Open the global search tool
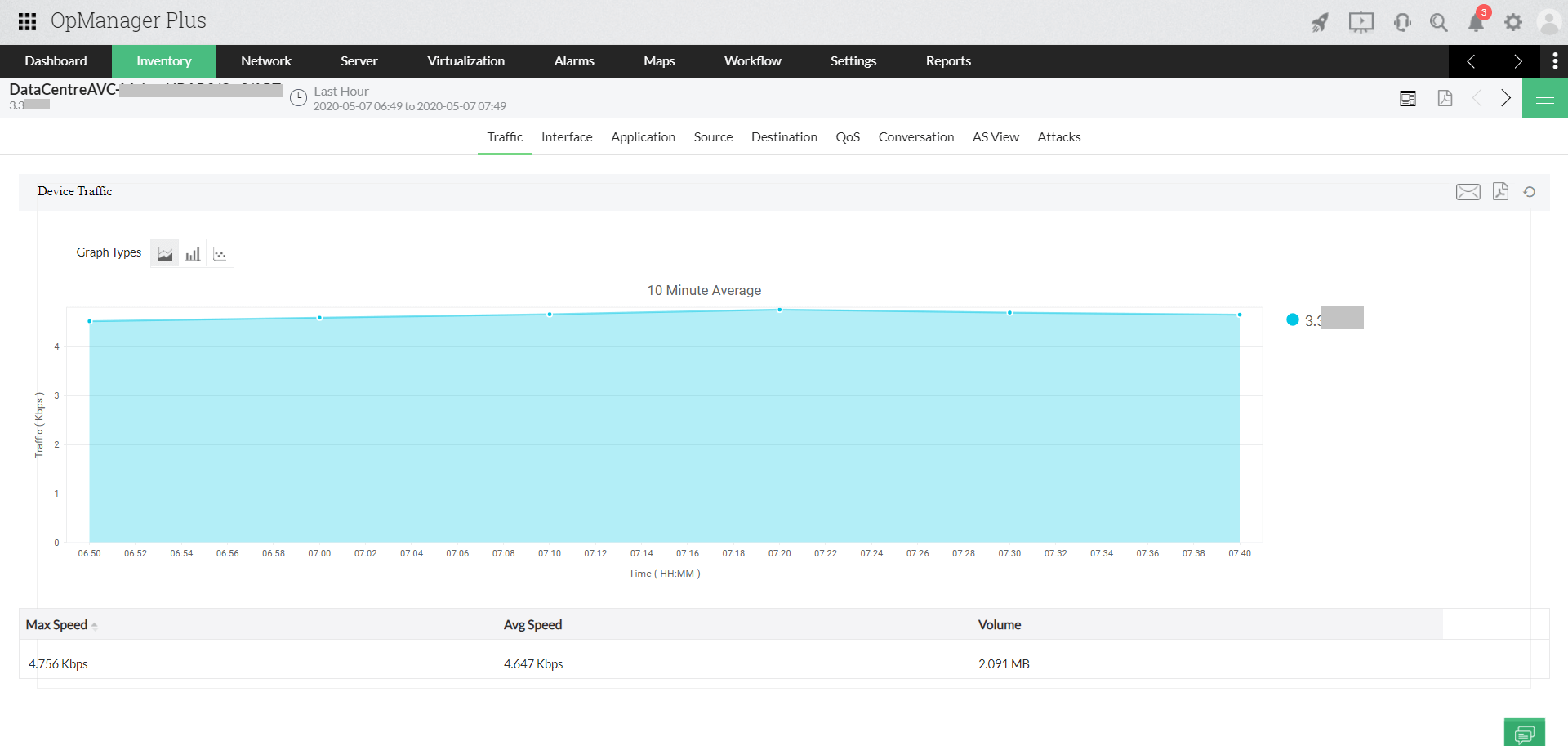Viewport: 1568px width, 746px height. 1439,21
